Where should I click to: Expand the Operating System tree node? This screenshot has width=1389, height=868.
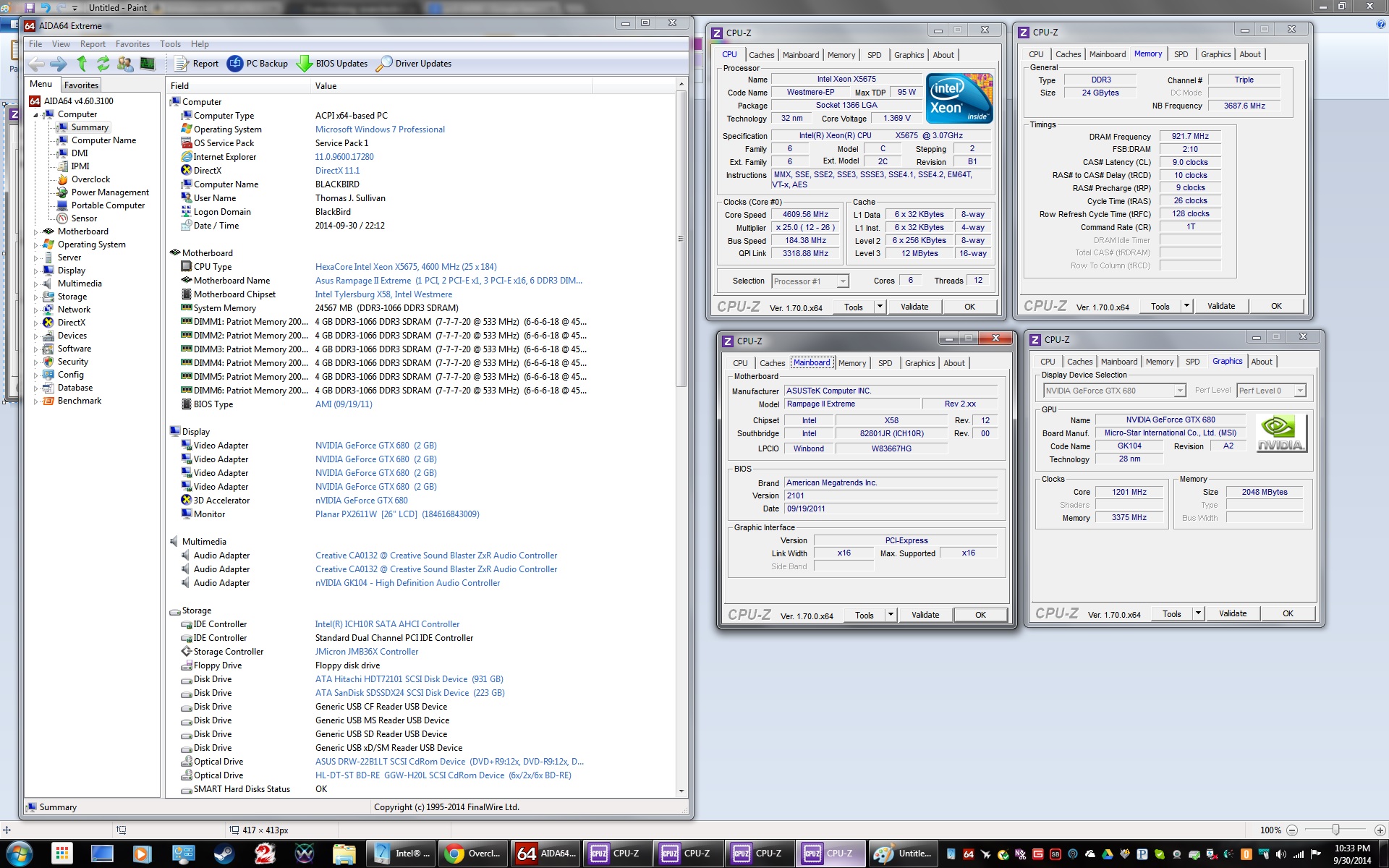(35, 245)
